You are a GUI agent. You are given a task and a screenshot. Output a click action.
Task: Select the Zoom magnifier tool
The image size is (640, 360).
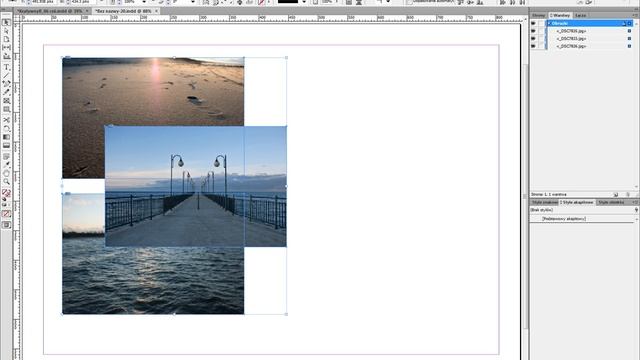pyautogui.click(x=7, y=182)
